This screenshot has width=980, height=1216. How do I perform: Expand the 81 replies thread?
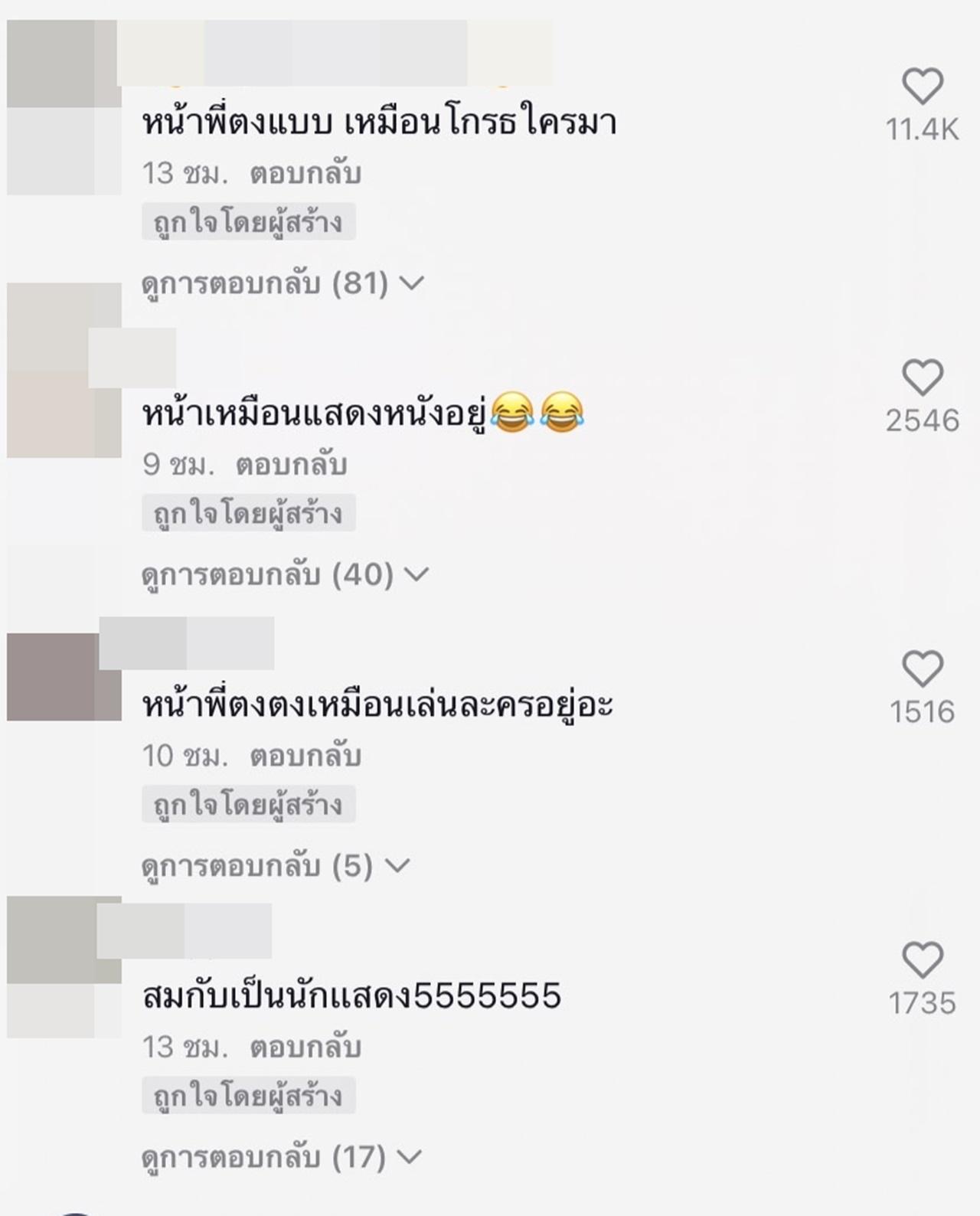282,284
